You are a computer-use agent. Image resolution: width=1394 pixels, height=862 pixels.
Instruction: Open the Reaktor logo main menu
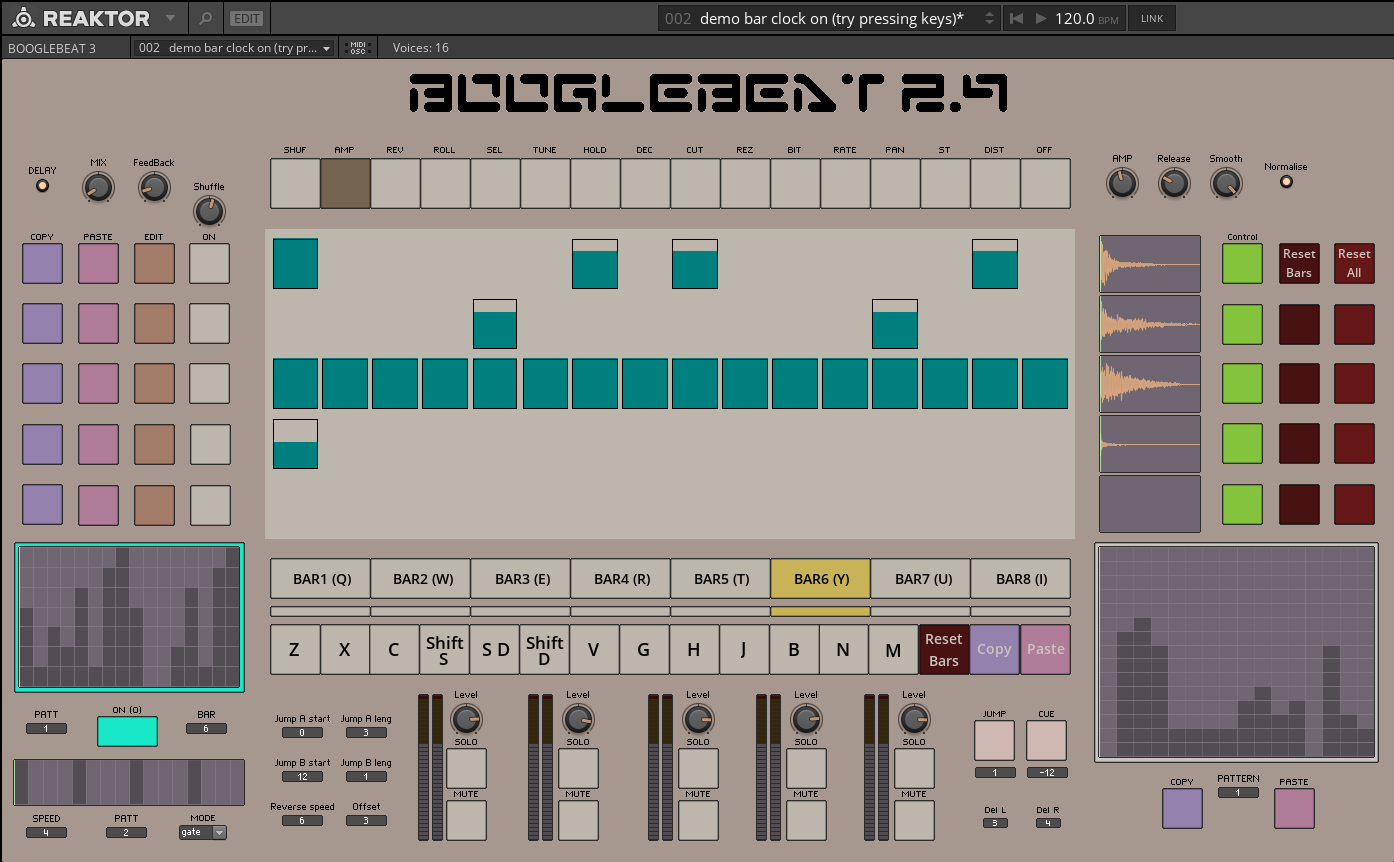(x=82, y=18)
